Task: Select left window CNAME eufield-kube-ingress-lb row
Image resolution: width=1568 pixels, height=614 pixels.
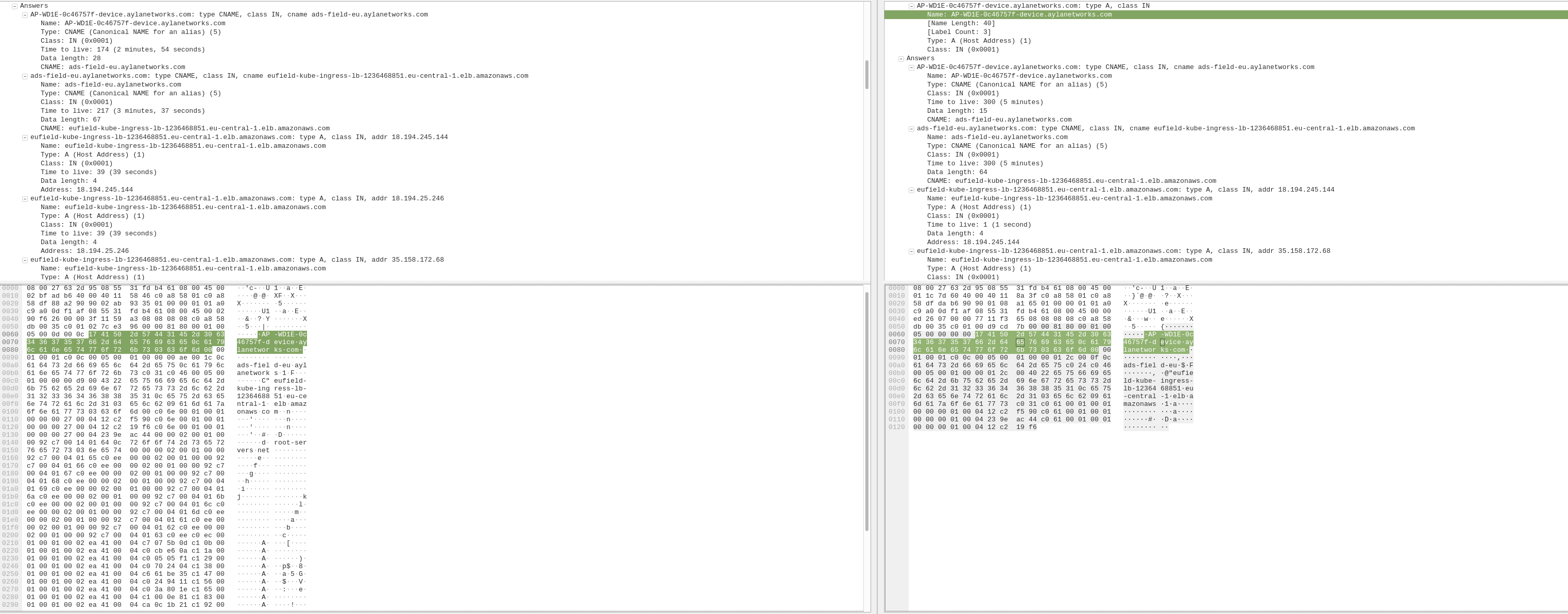Action: (x=185, y=128)
